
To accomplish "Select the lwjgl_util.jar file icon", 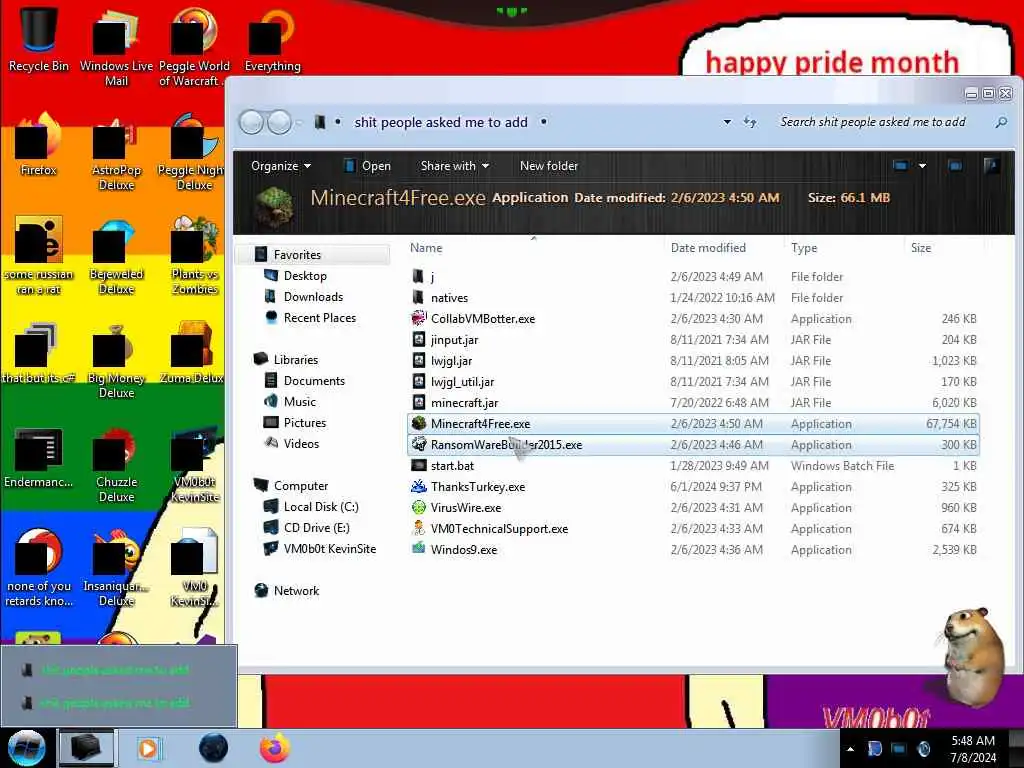I will point(419,381).
